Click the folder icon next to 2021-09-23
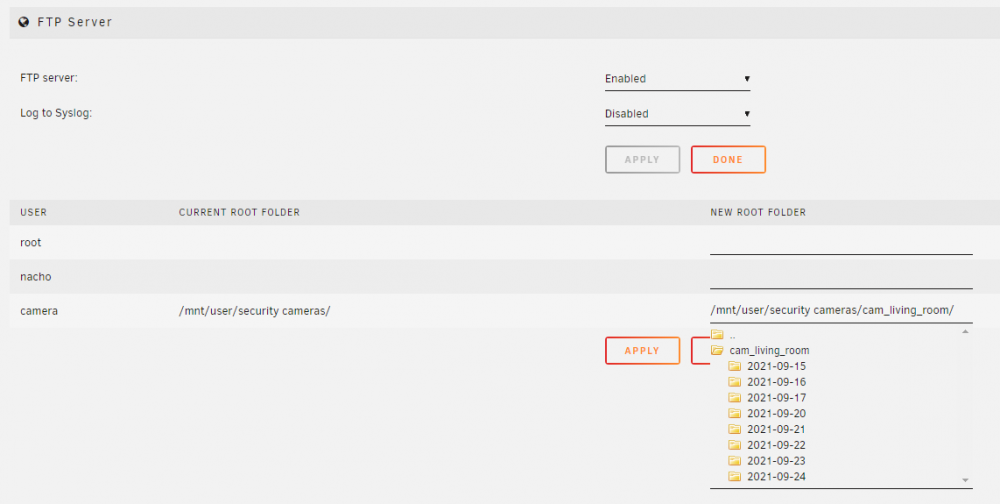 pyautogui.click(x=735, y=461)
